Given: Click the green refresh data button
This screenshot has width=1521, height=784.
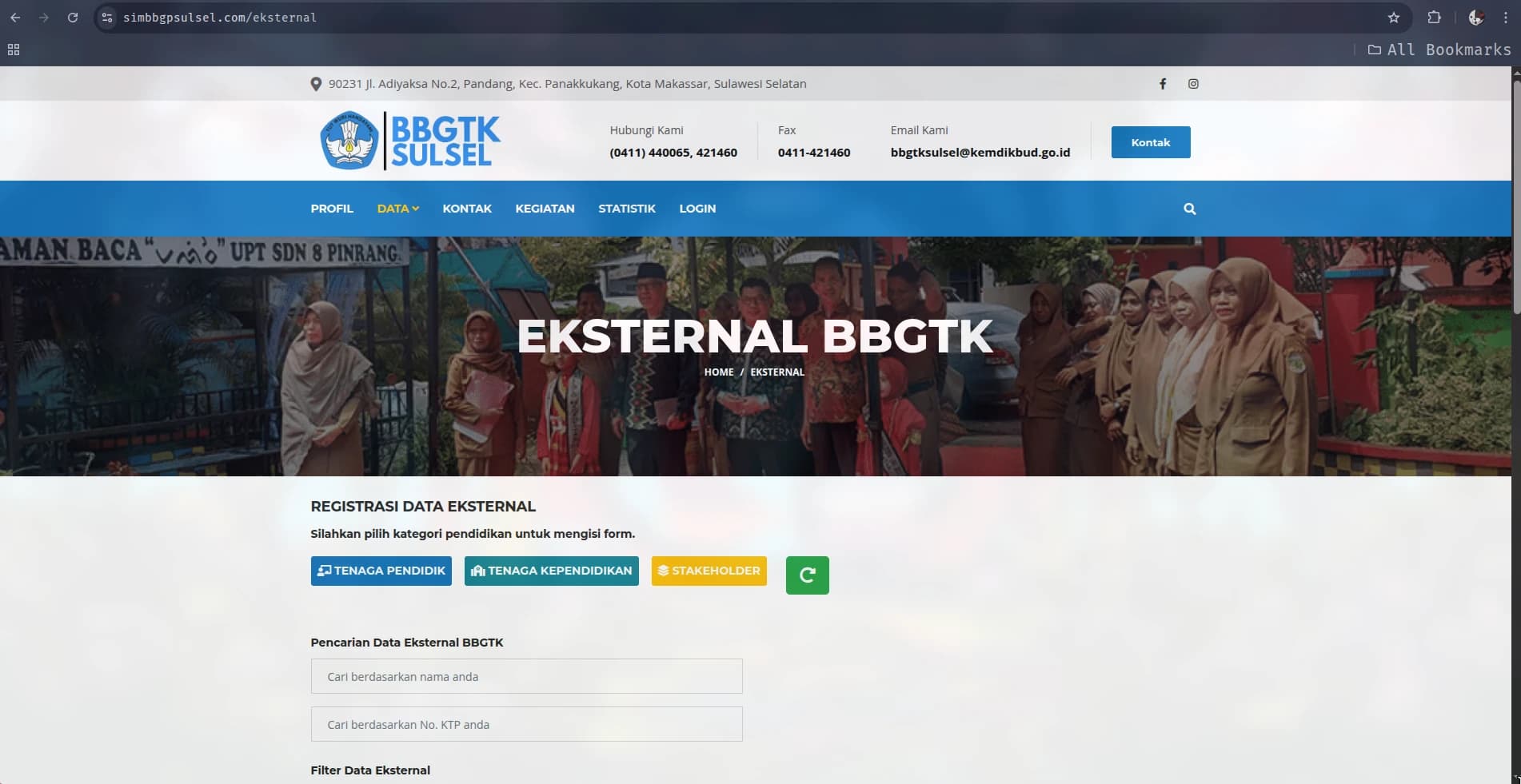Looking at the screenshot, I should click(x=807, y=575).
